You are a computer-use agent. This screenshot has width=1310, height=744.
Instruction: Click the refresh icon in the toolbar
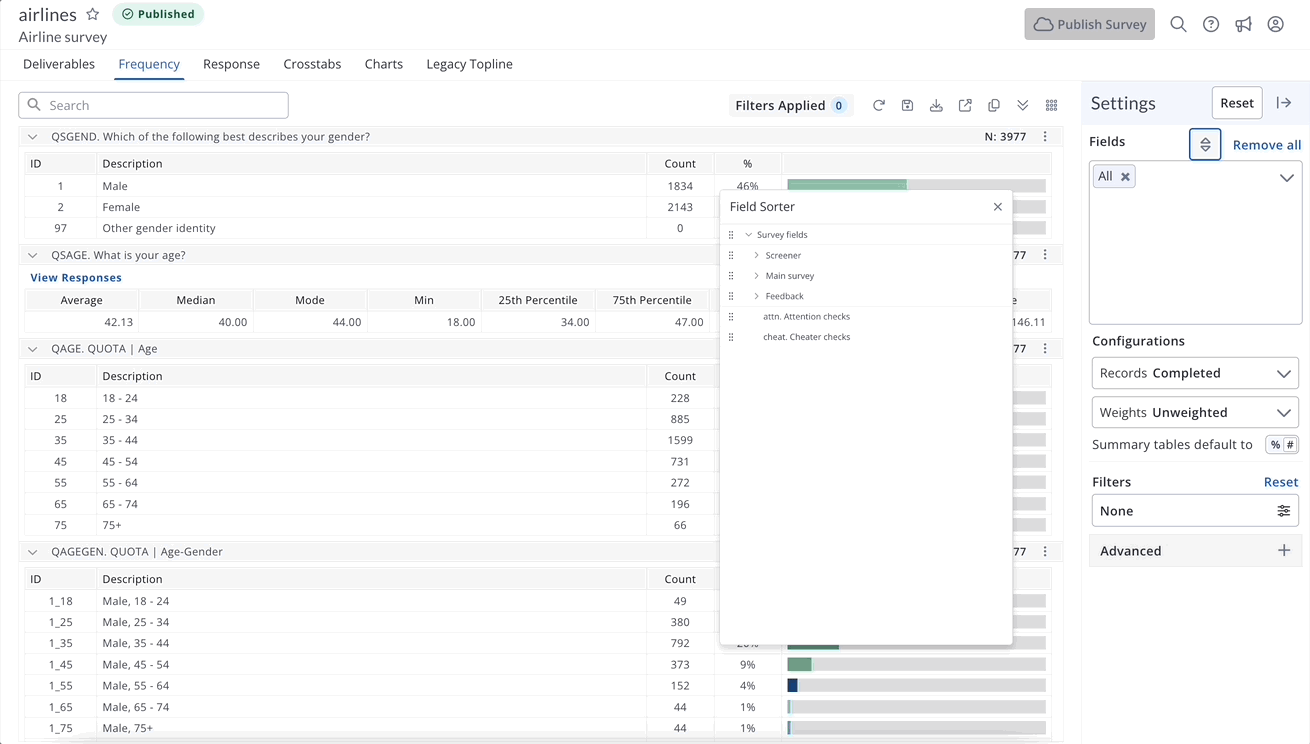tap(878, 105)
